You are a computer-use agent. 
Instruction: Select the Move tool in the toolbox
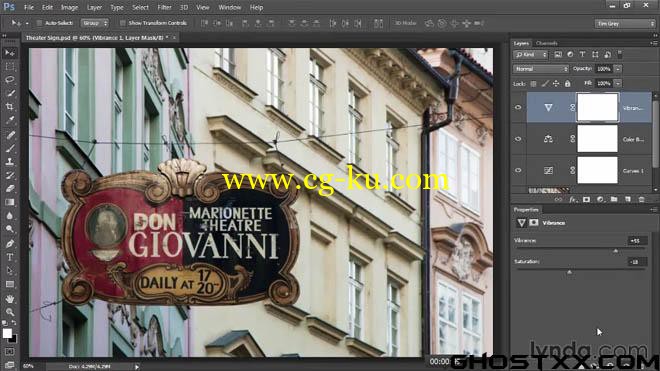click(x=10, y=53)
